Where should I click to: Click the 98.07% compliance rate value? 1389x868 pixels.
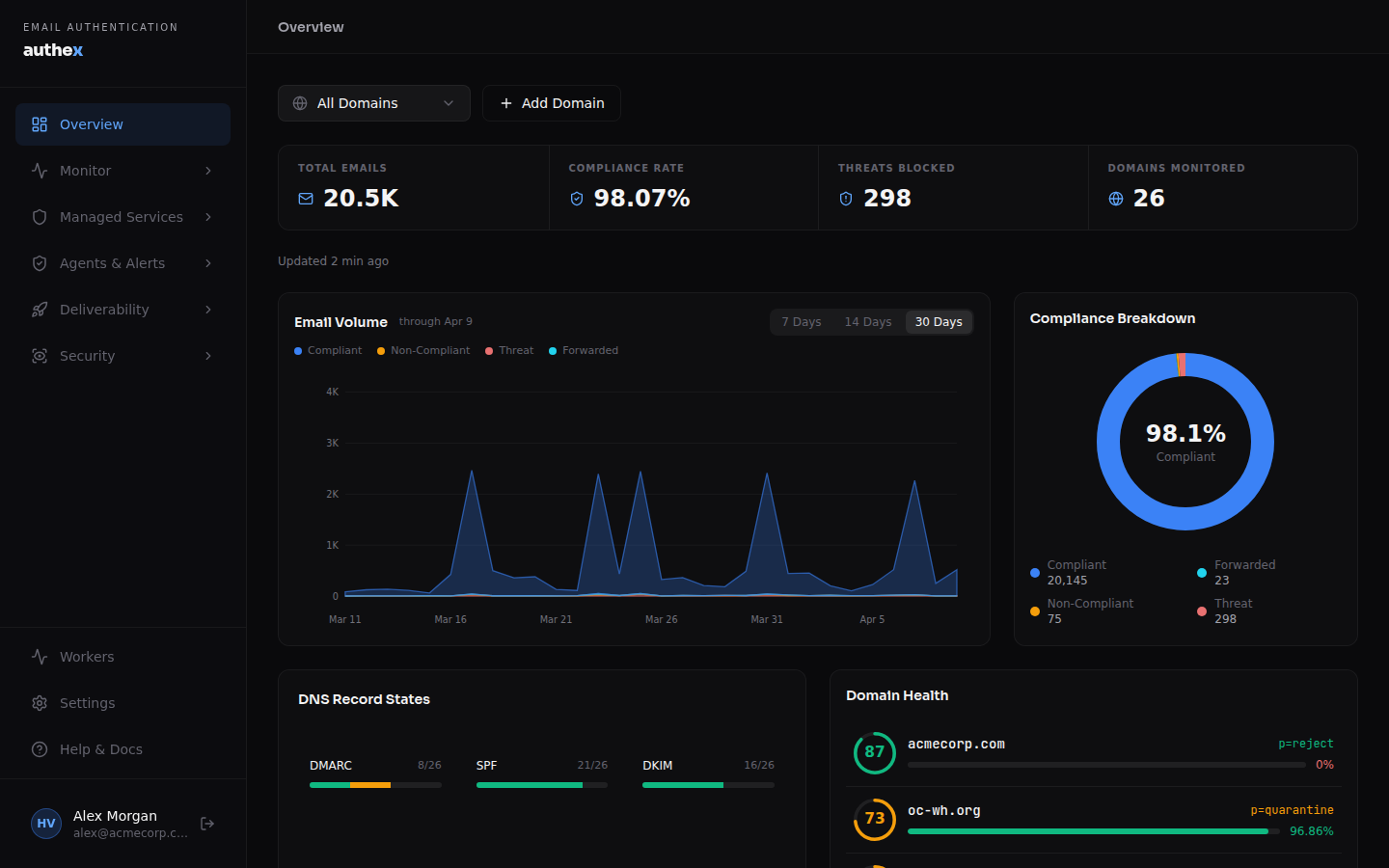[642, 199]
